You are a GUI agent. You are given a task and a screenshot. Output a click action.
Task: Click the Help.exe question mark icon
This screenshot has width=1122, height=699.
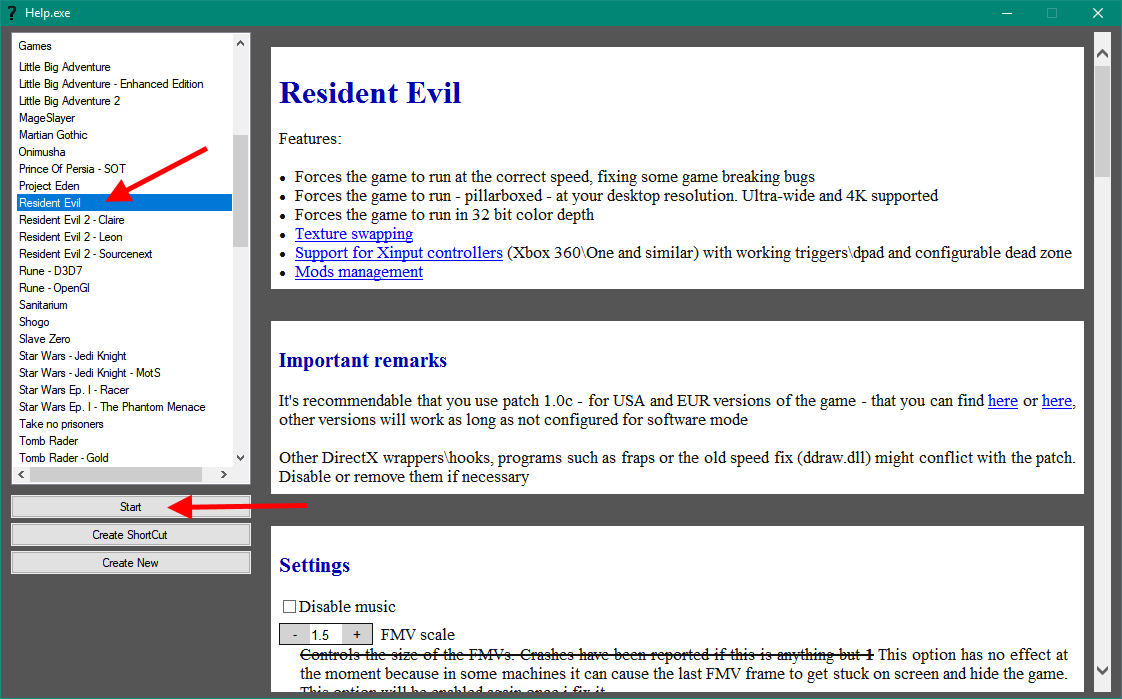11,13
